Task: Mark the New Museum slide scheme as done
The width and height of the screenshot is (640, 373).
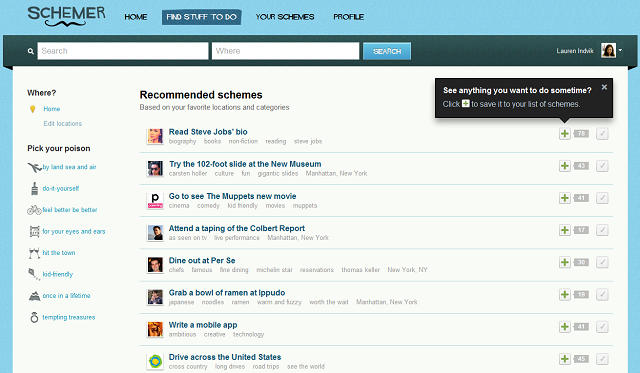Action: pyautogui.click(x=602, y=166)
